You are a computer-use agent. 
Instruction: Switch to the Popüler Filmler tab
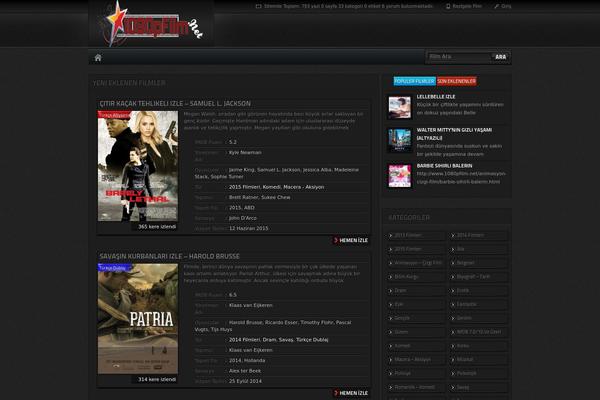414,81
